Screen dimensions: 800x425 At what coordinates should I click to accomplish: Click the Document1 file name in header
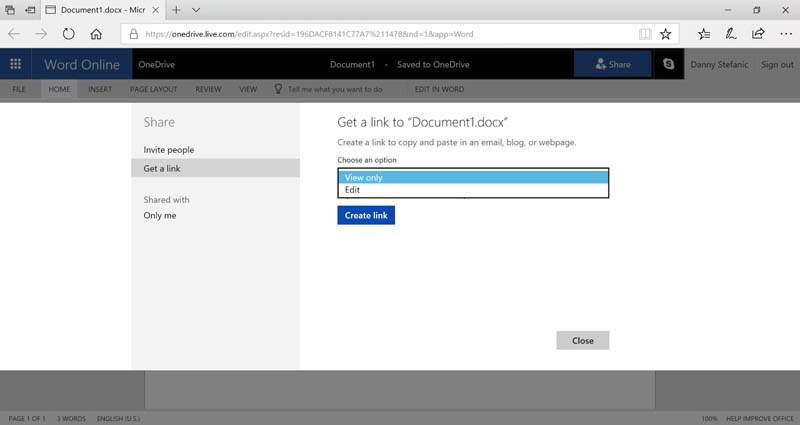(x=352, y=64)
